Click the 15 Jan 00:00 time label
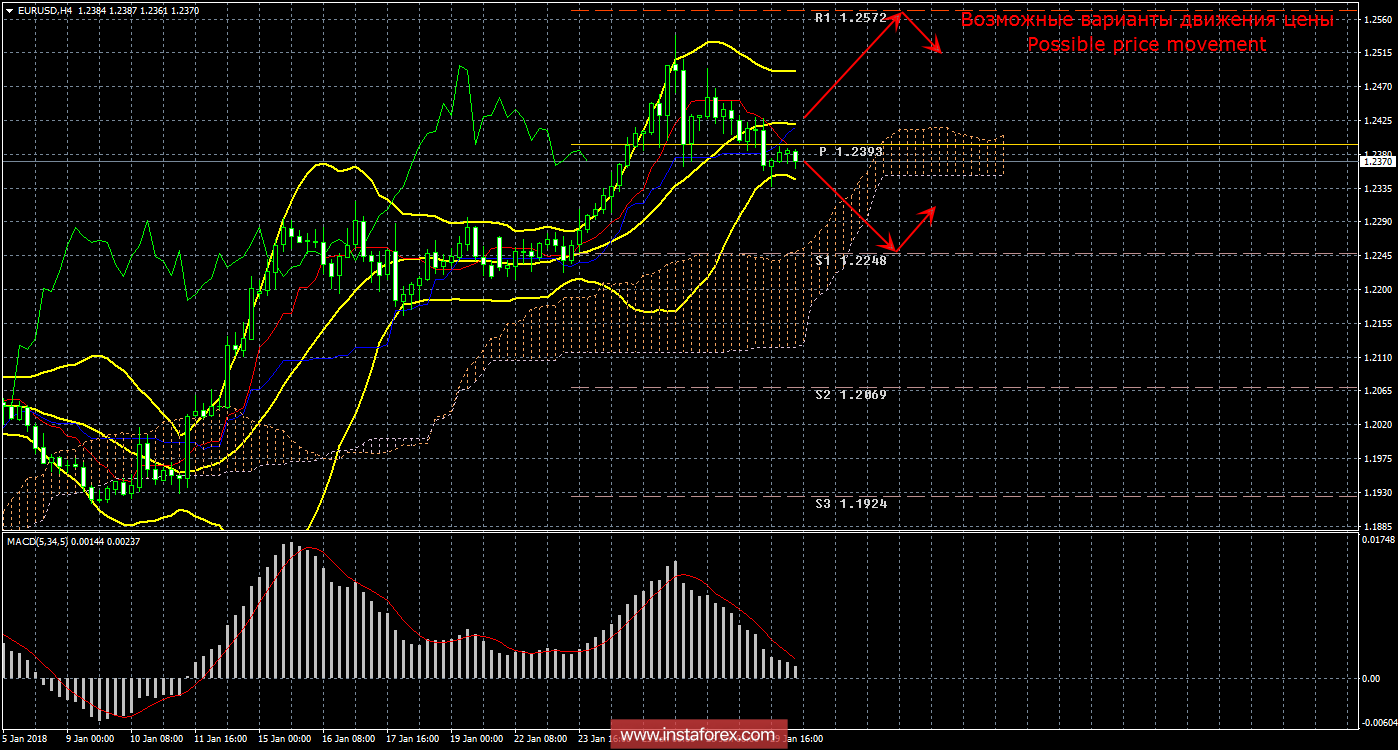This screenshot has width=1398, height=750. (x=283, y=740)
